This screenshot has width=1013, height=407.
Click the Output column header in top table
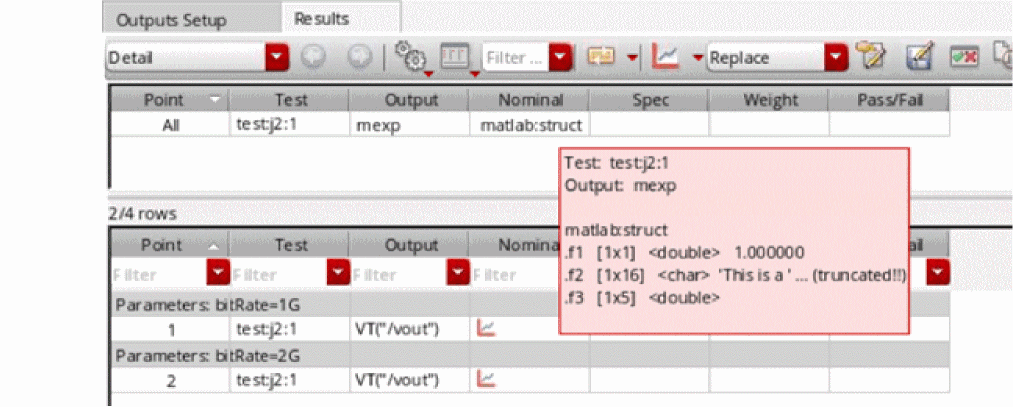(x=410, y=101)
